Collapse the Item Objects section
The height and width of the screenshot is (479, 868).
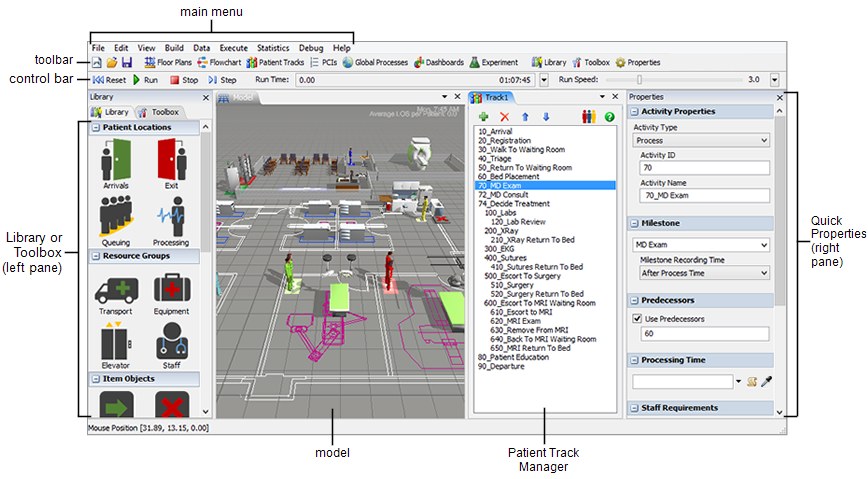(x=96, y=379)
